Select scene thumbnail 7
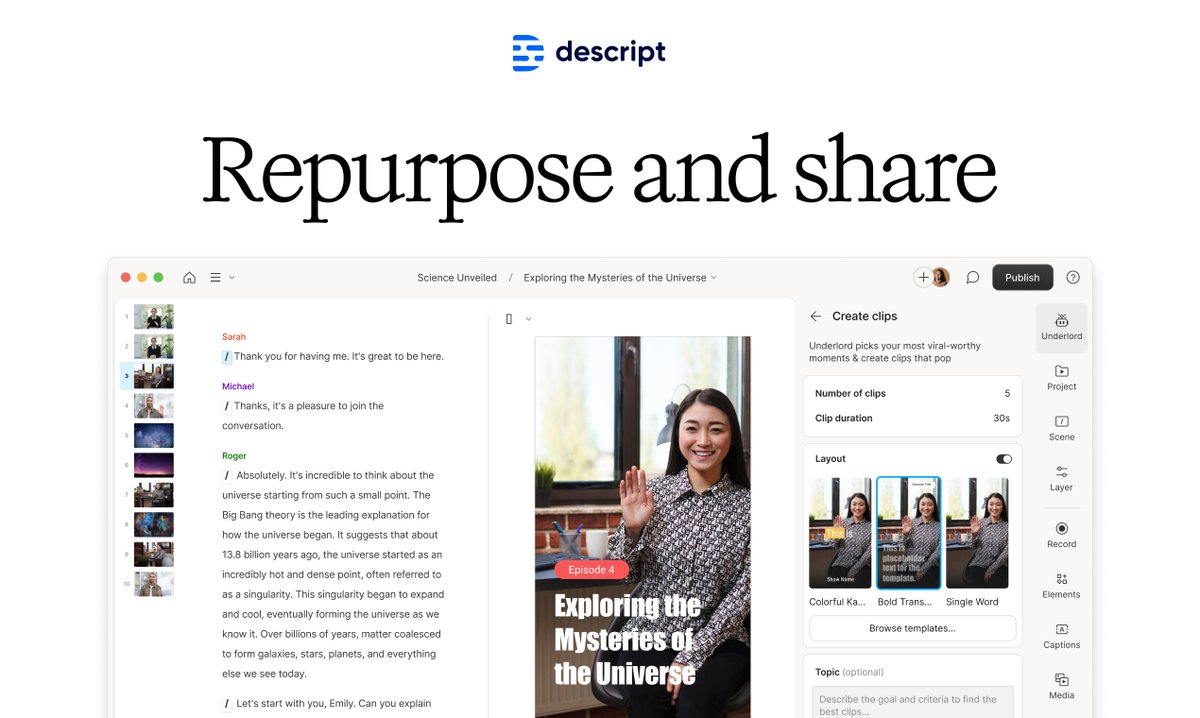This screenshot has height=718, width=1200. [x=154, y=495]
